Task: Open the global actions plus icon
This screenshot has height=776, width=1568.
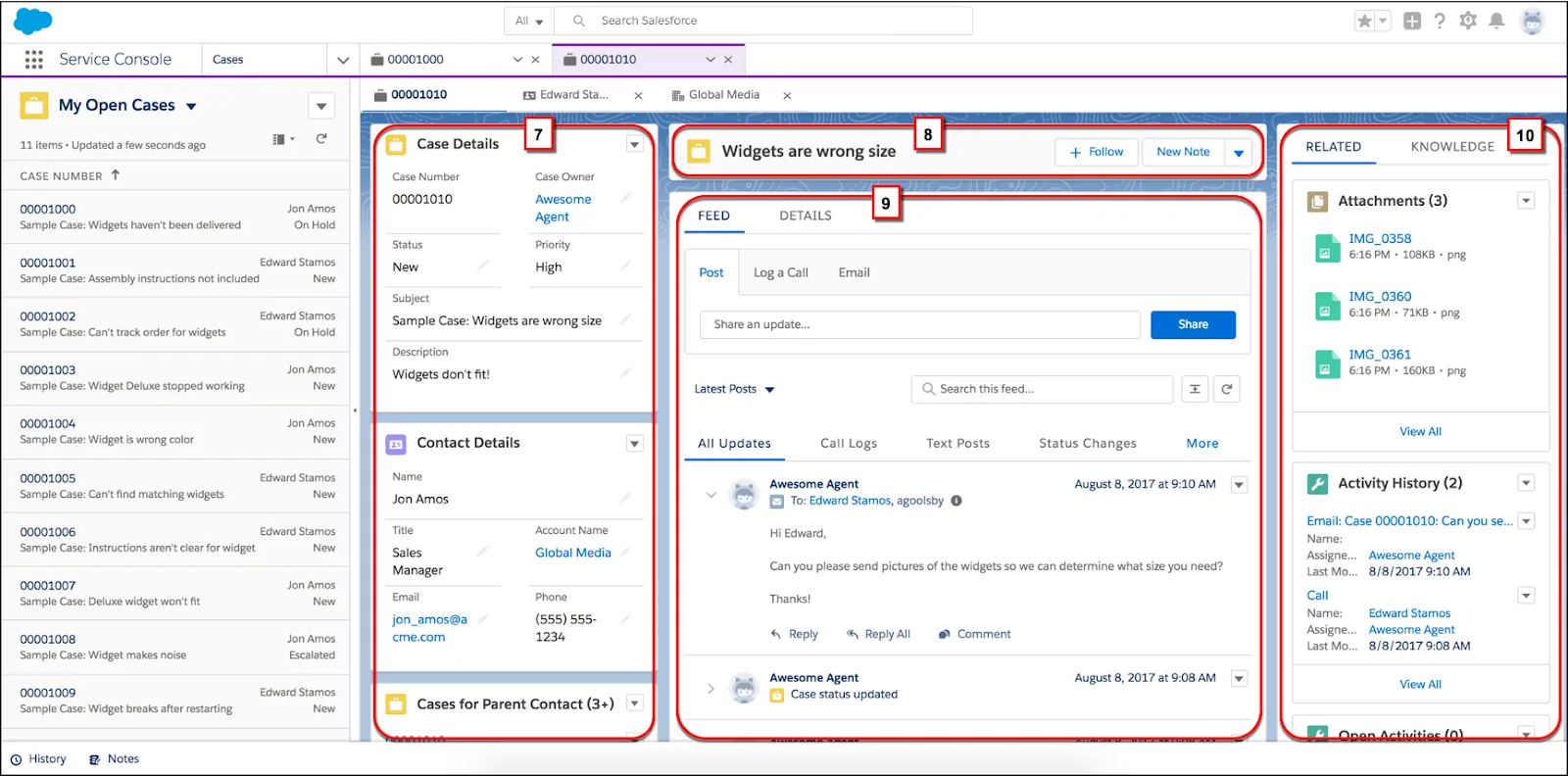Action: point(1412,21)
